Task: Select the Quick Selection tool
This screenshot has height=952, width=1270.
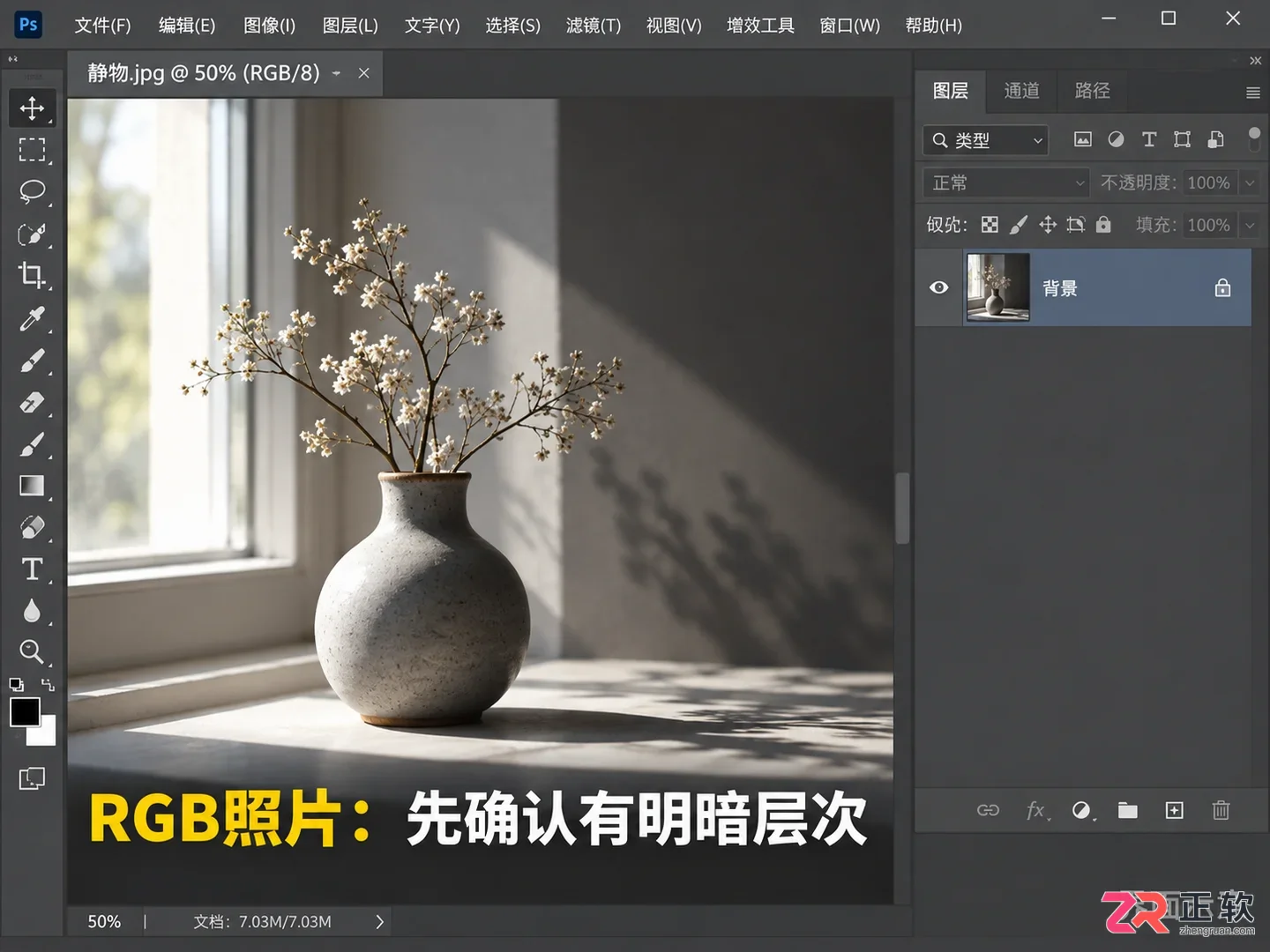Action: point(33,234)
